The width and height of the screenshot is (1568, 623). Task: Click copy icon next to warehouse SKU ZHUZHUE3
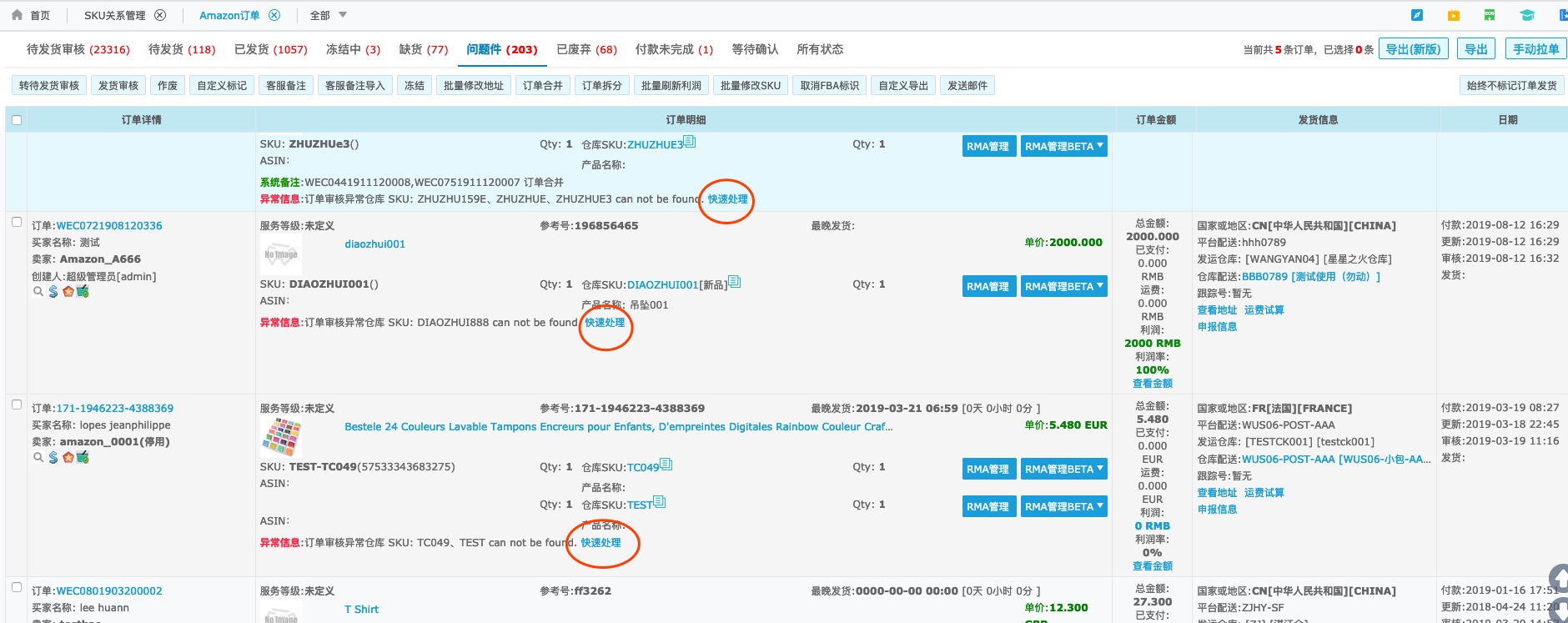[690, 142]
